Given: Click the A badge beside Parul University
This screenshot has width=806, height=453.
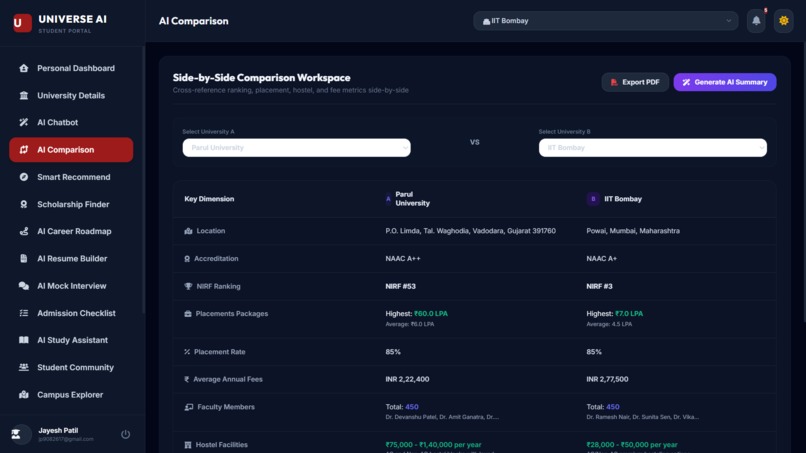Looking at the screenshot, I should (x=388, y=199).
